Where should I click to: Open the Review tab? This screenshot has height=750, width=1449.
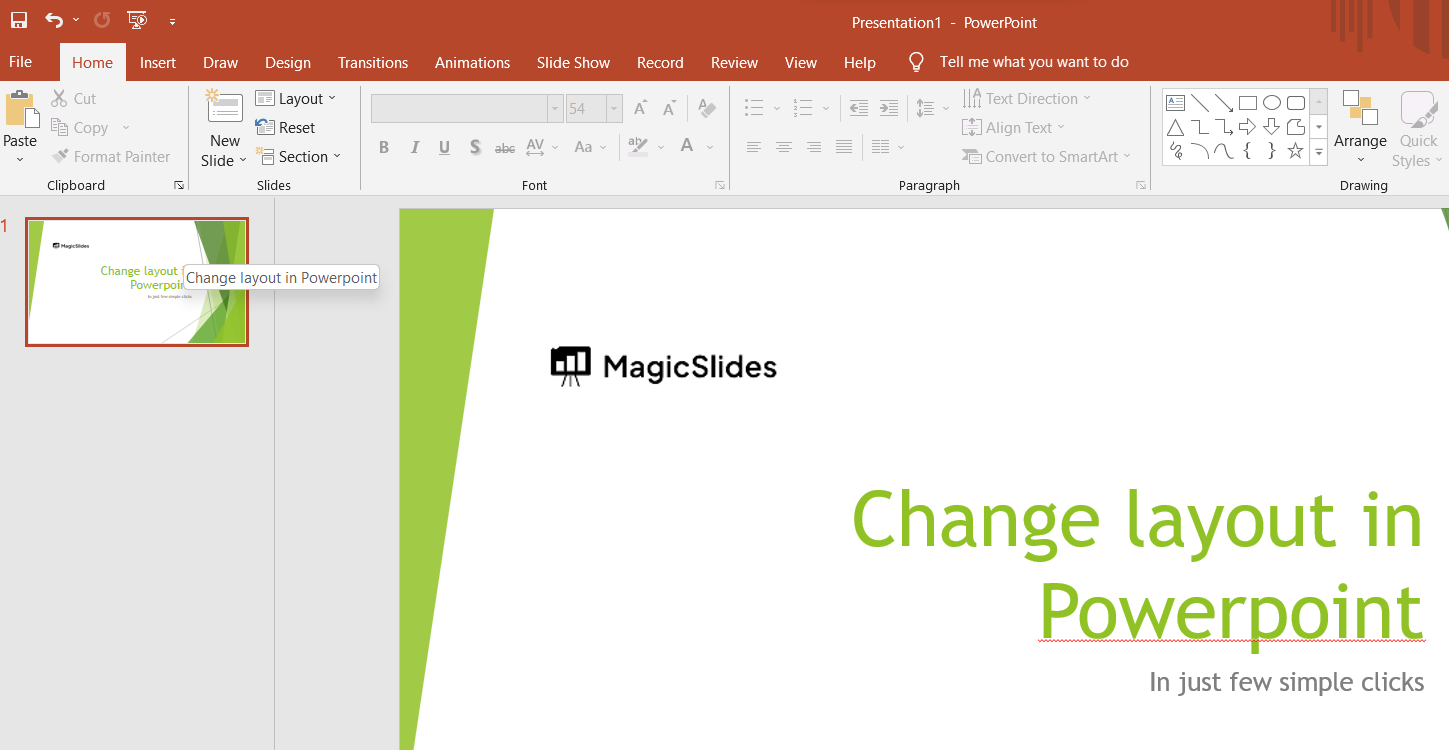tap(734, 62)
